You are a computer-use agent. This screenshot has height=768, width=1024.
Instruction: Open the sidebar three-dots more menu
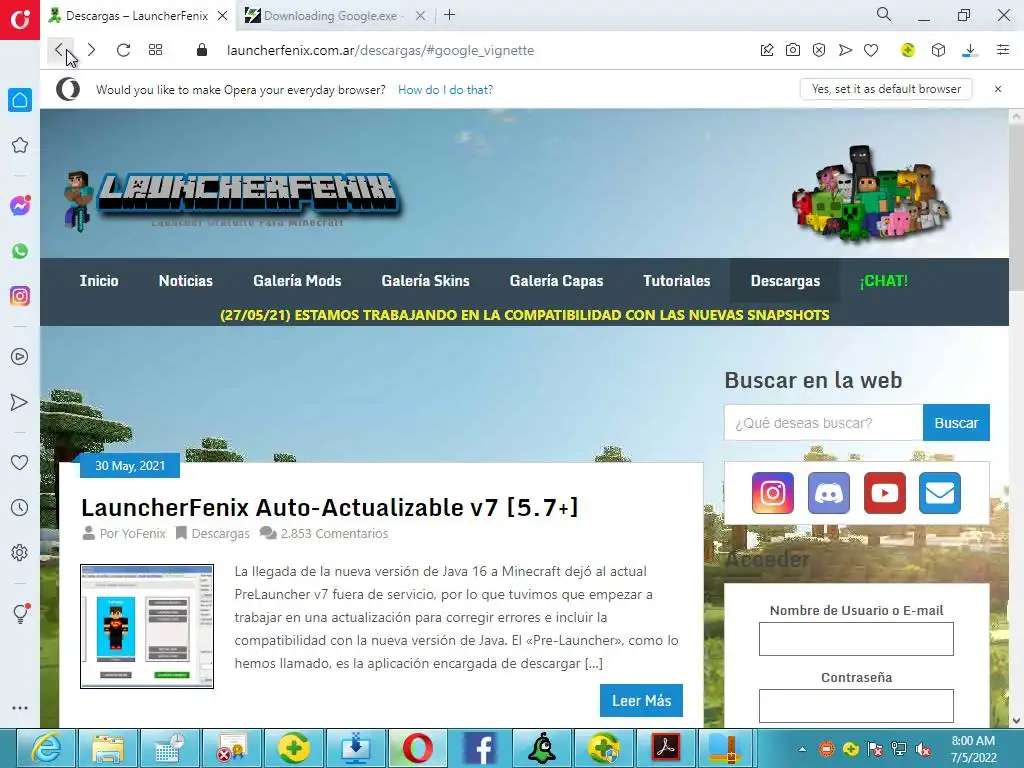click(20, 708)
